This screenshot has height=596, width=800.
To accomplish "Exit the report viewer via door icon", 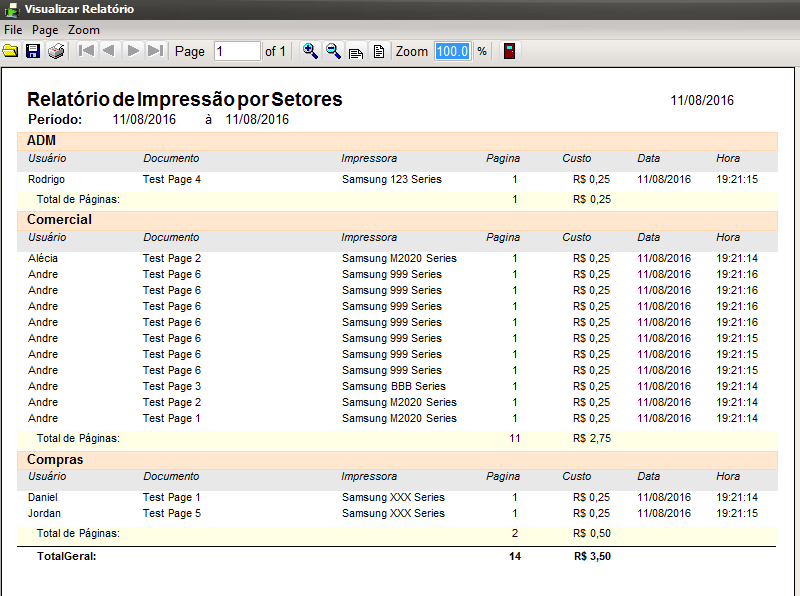I will pos(510,51).
